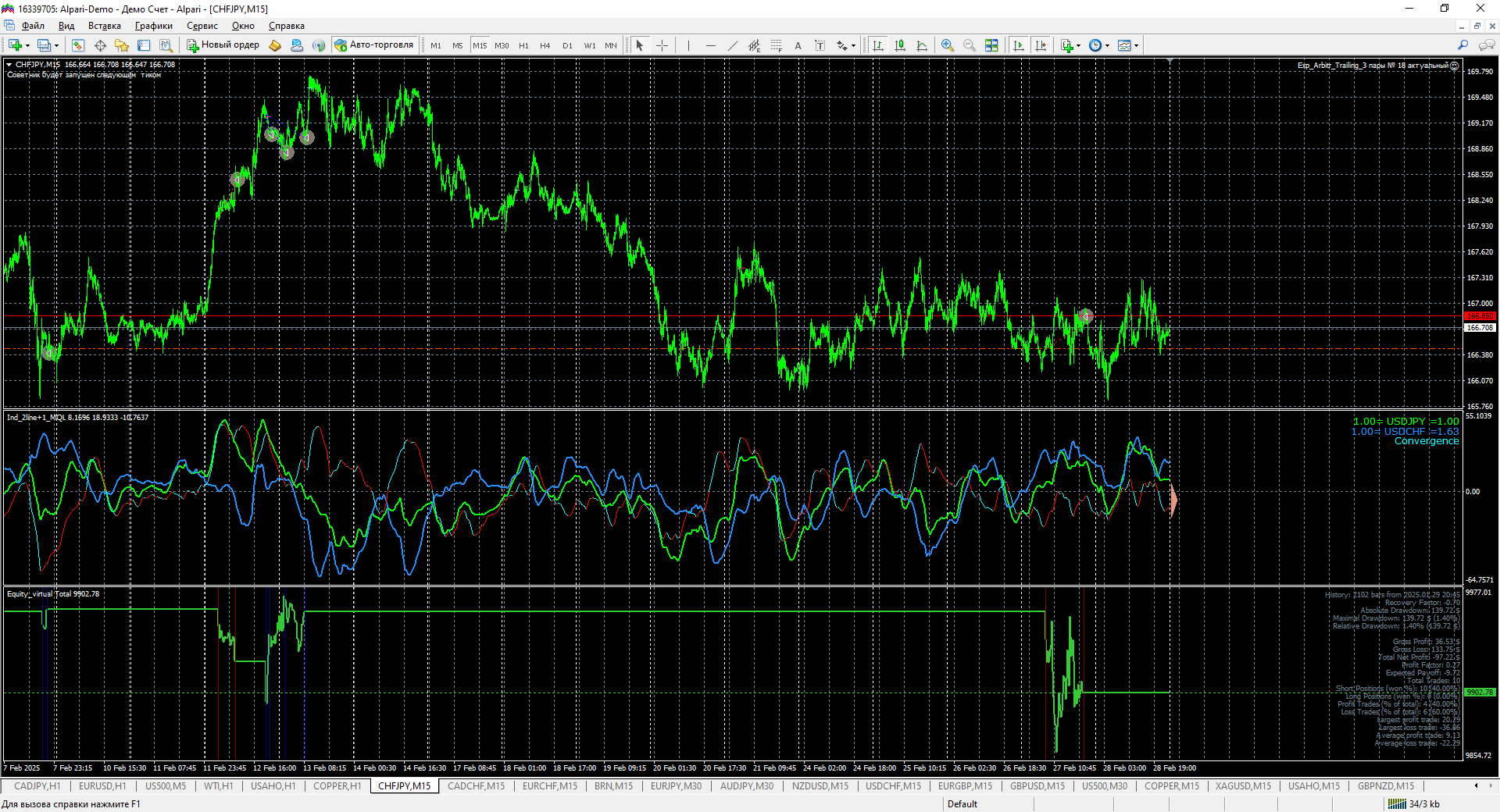Select the M5 timeframe button
Viewport: 1500px width, 812px height.
(458, 45)
